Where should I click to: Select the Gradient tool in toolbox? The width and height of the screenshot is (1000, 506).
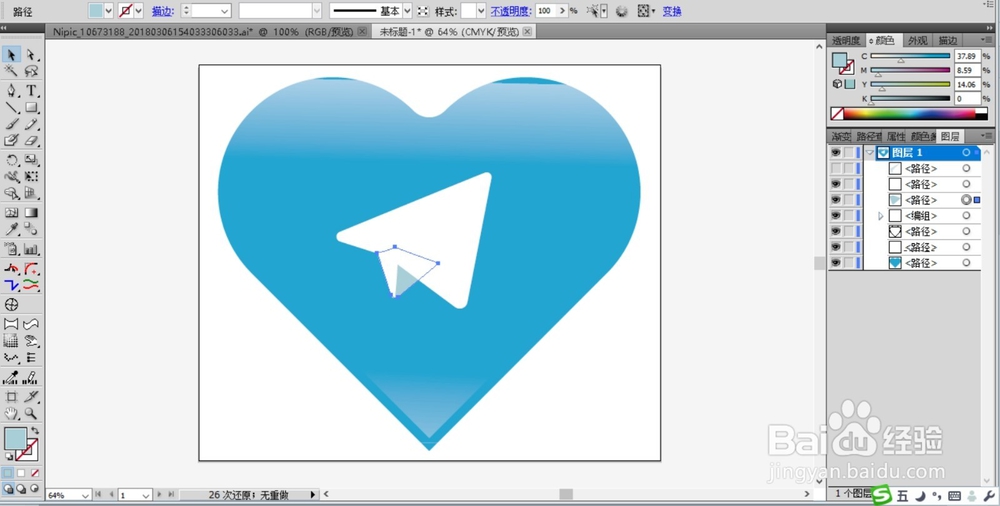pyautogui.click(x=31, y=212)
